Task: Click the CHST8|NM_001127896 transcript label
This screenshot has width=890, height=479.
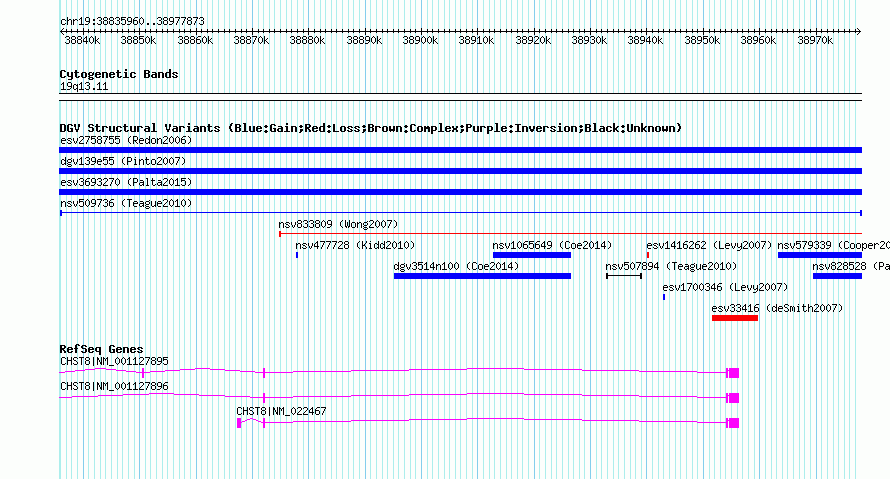Action: [114, 386]
